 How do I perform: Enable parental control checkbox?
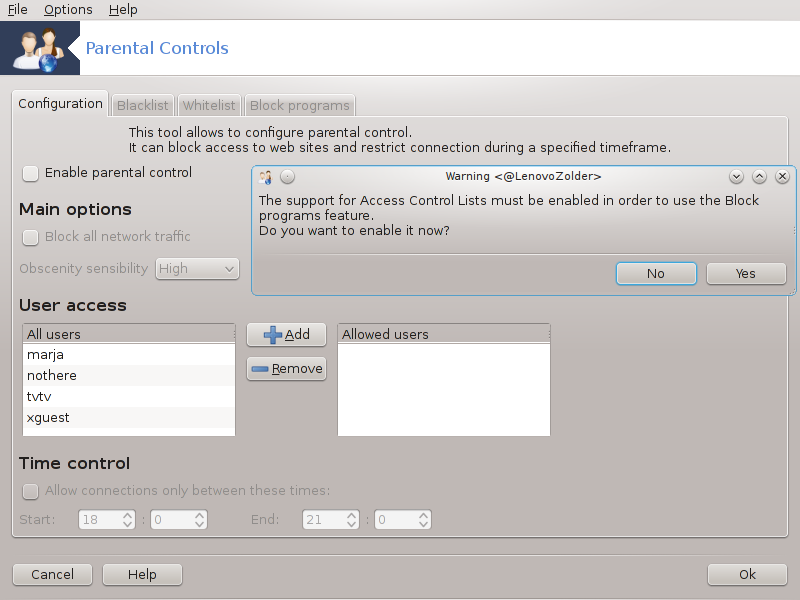[x=31, y=173]
